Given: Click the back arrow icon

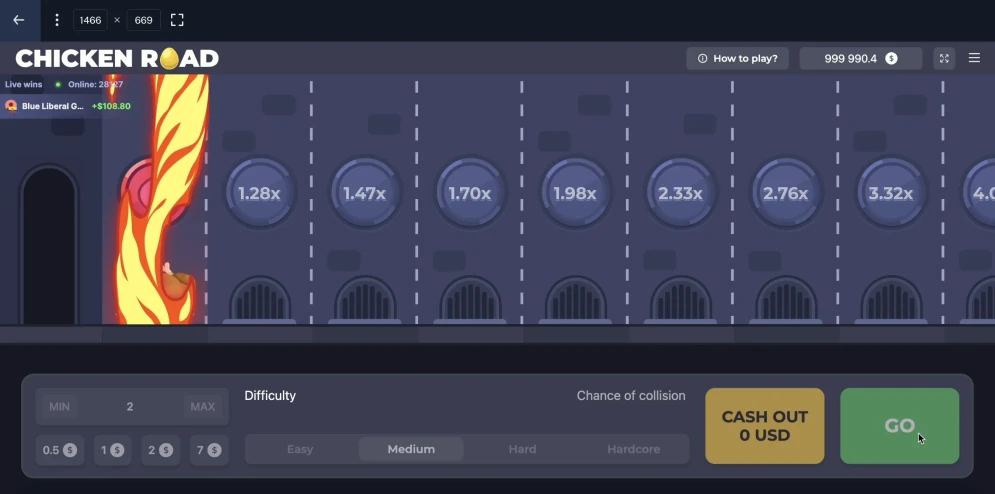Looking at the screenshot, I should pos(19,20).
